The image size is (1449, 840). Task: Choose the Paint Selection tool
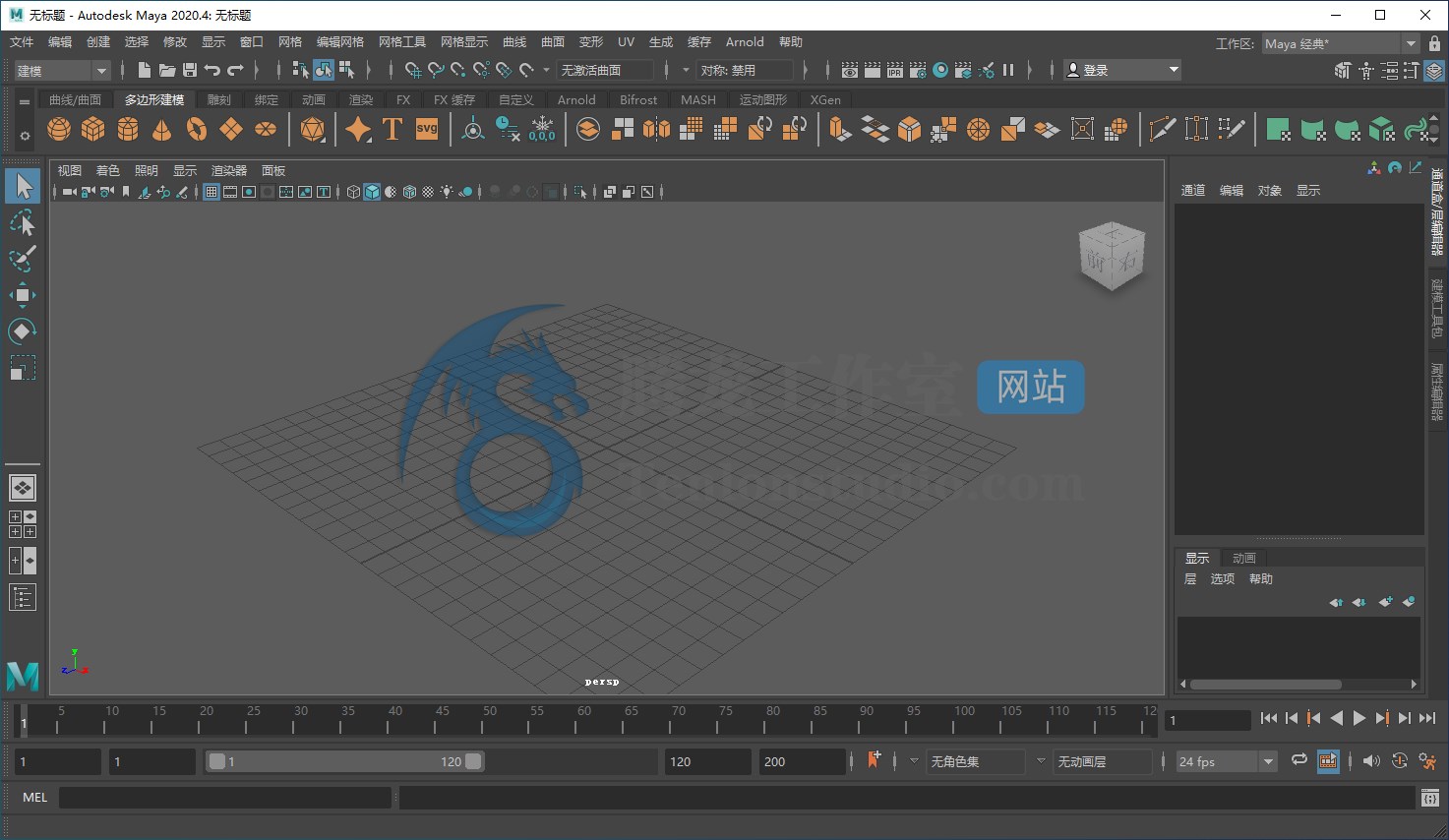click(23, 259)
